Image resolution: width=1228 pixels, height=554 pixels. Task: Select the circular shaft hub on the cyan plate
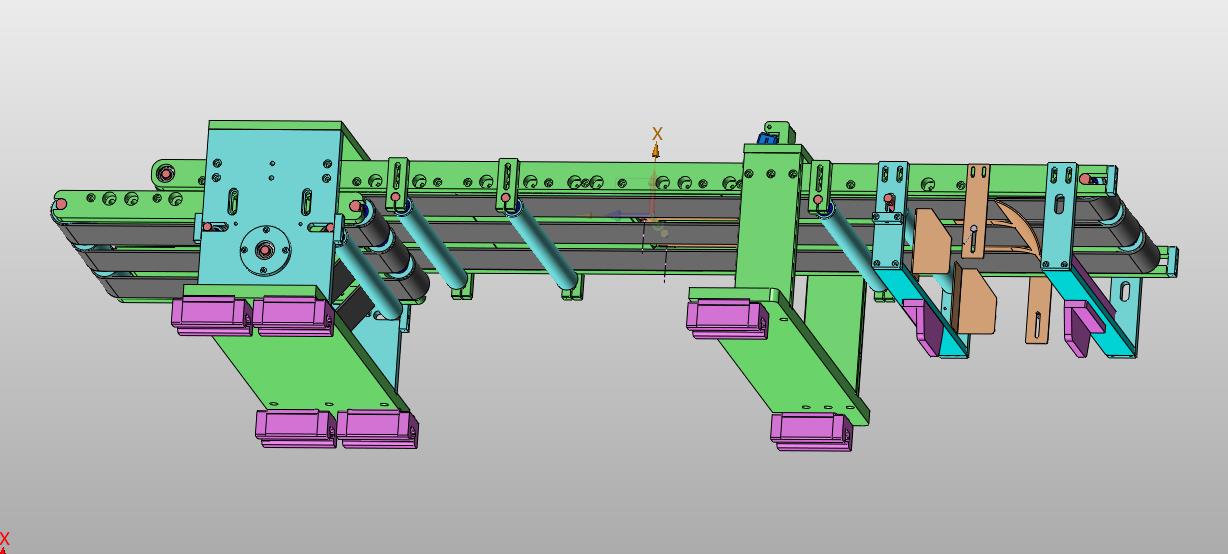[265, 249]
